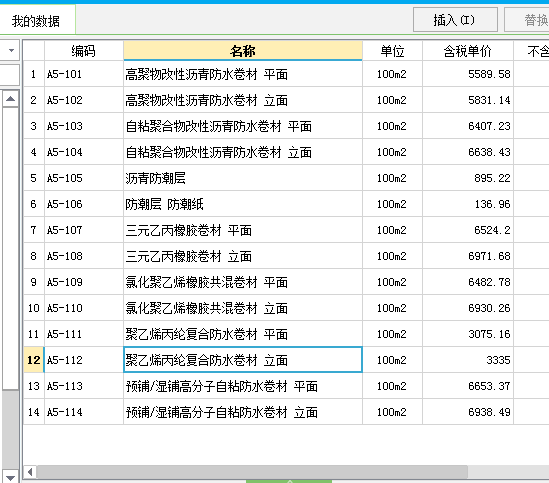Select 自粘聚合物改性沥青防水卷材 平面 name cell
Image resolution: width=549 pixels, height=483 pixels.
click(243, 126)
